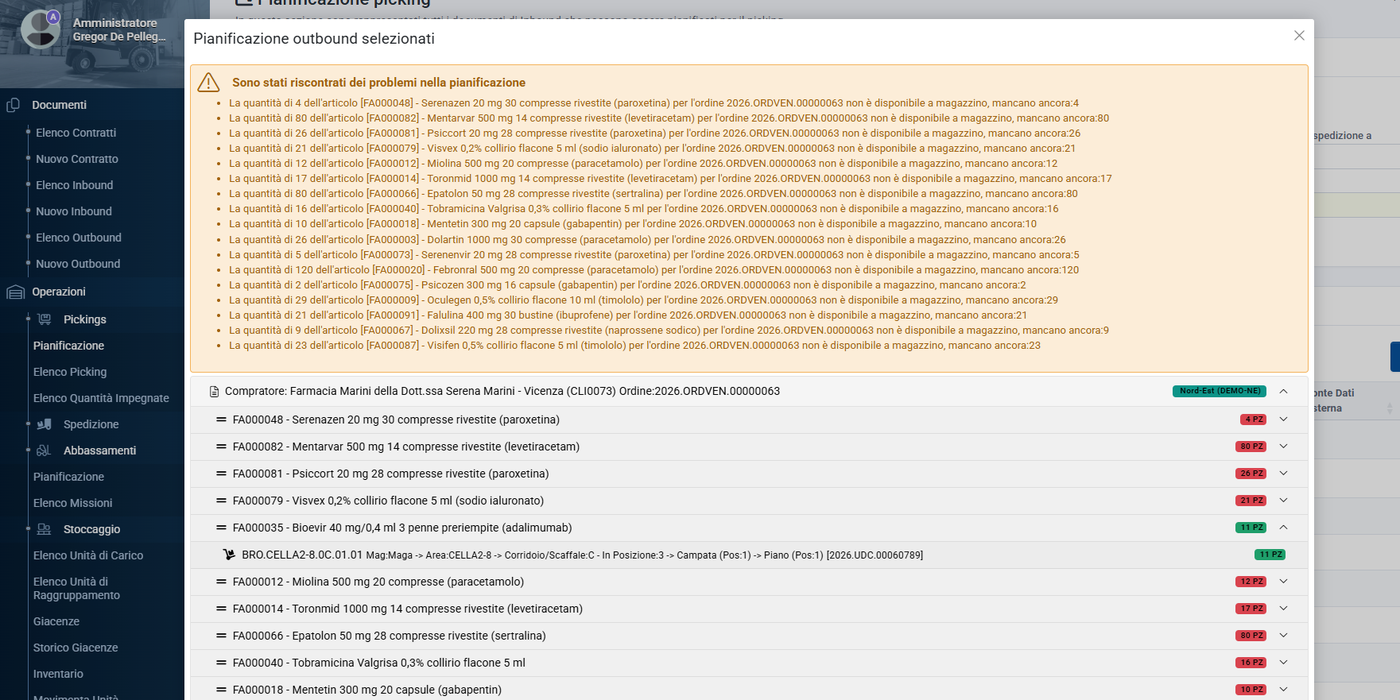Click the Stoccaggio storage icon in sidebar
1400x700 pixels.
[44, 529]
